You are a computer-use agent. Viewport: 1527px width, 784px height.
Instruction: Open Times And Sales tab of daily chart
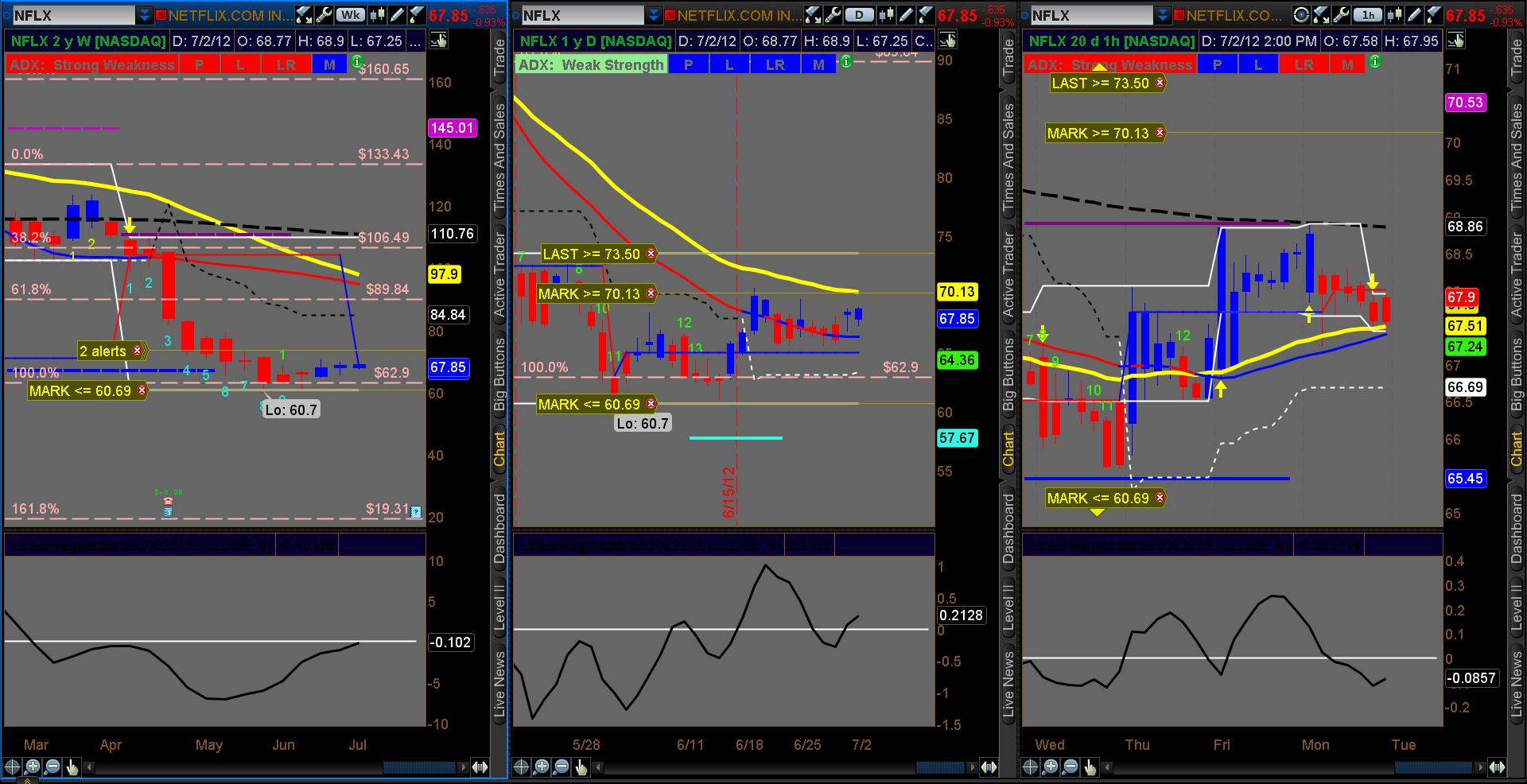(x=1008, y=157)
